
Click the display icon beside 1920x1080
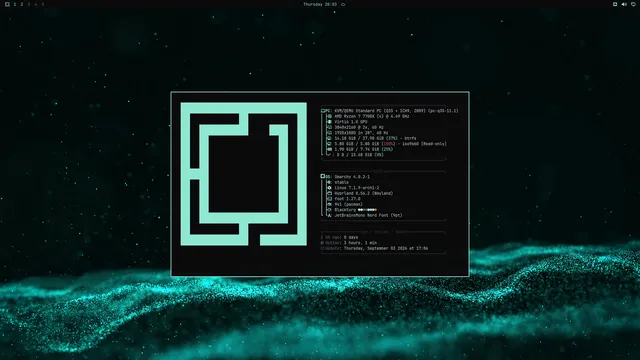[329, 133]
